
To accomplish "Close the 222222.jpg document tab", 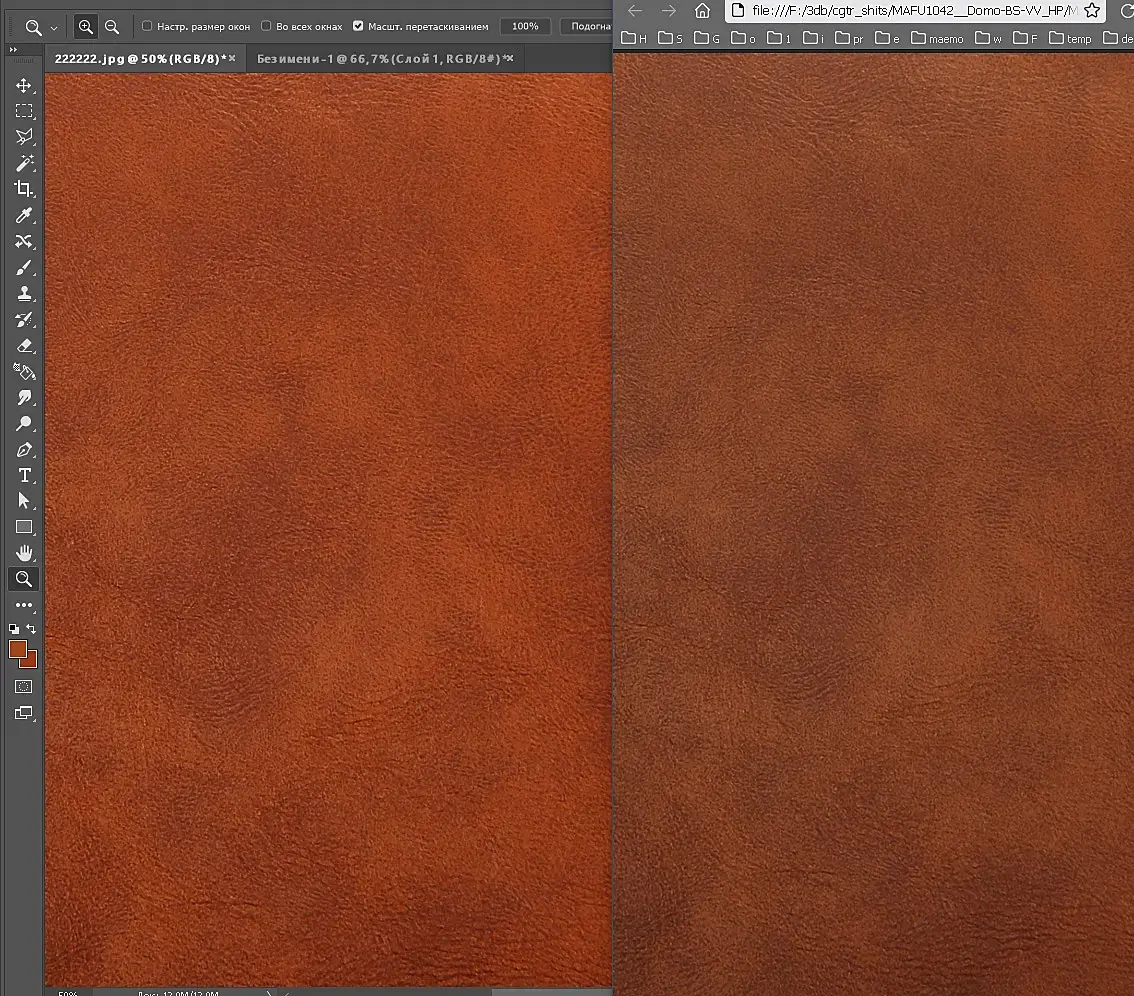I will pyautogui.click(x=233, y=58).
